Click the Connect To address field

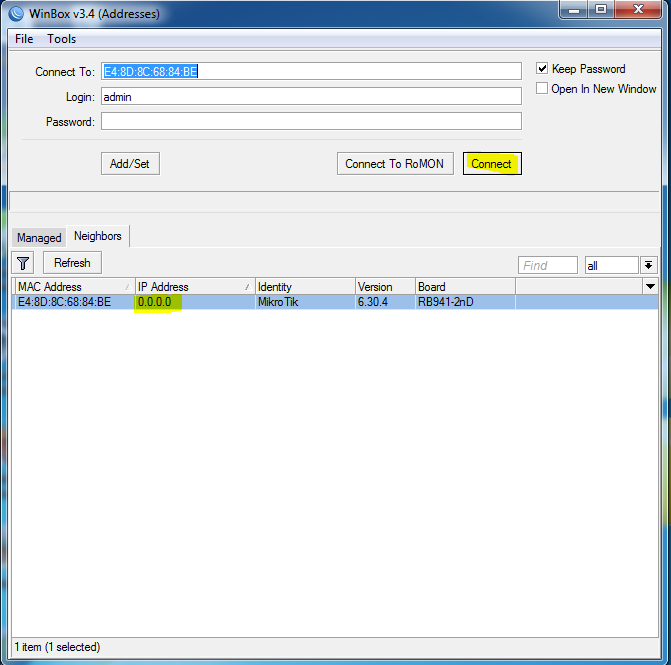pos(311,71)
